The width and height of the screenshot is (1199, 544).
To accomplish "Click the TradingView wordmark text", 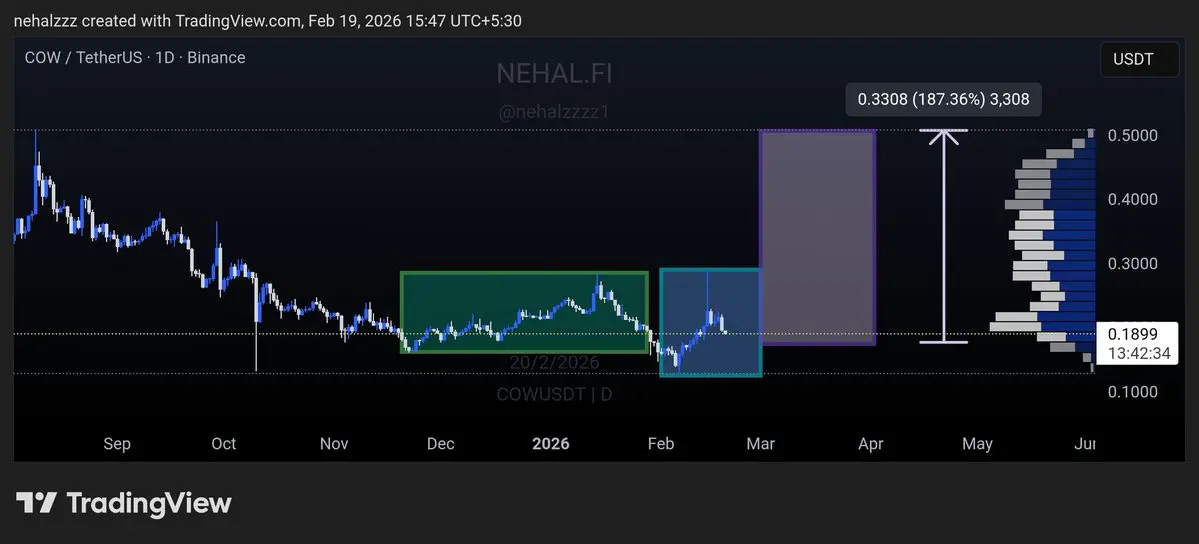I will click(x=148, y=503).
